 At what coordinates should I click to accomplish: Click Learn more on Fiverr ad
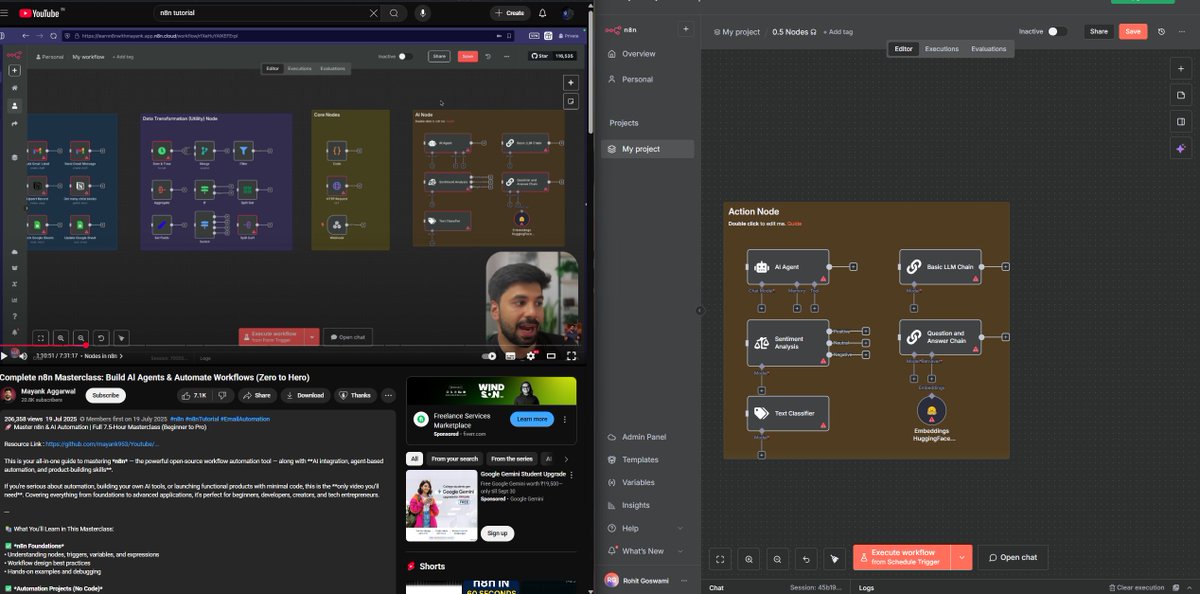532,419
